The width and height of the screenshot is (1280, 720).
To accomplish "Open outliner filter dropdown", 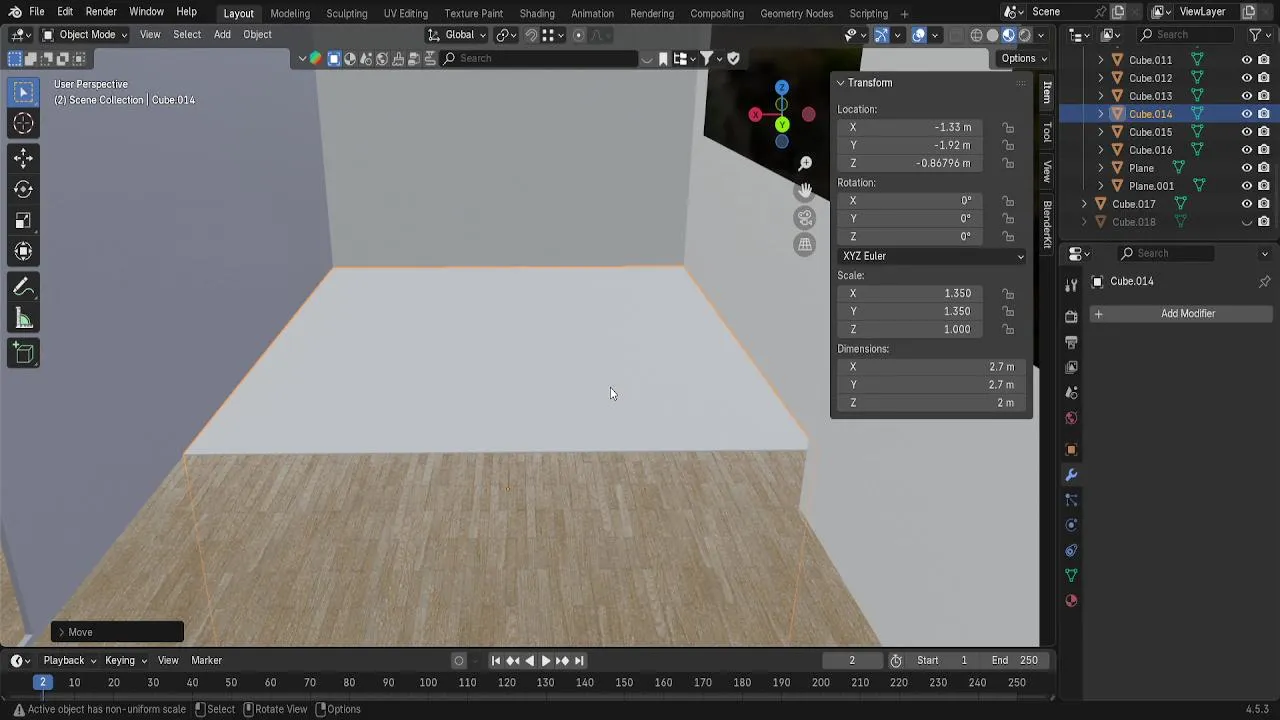I will click(1259, 35).
